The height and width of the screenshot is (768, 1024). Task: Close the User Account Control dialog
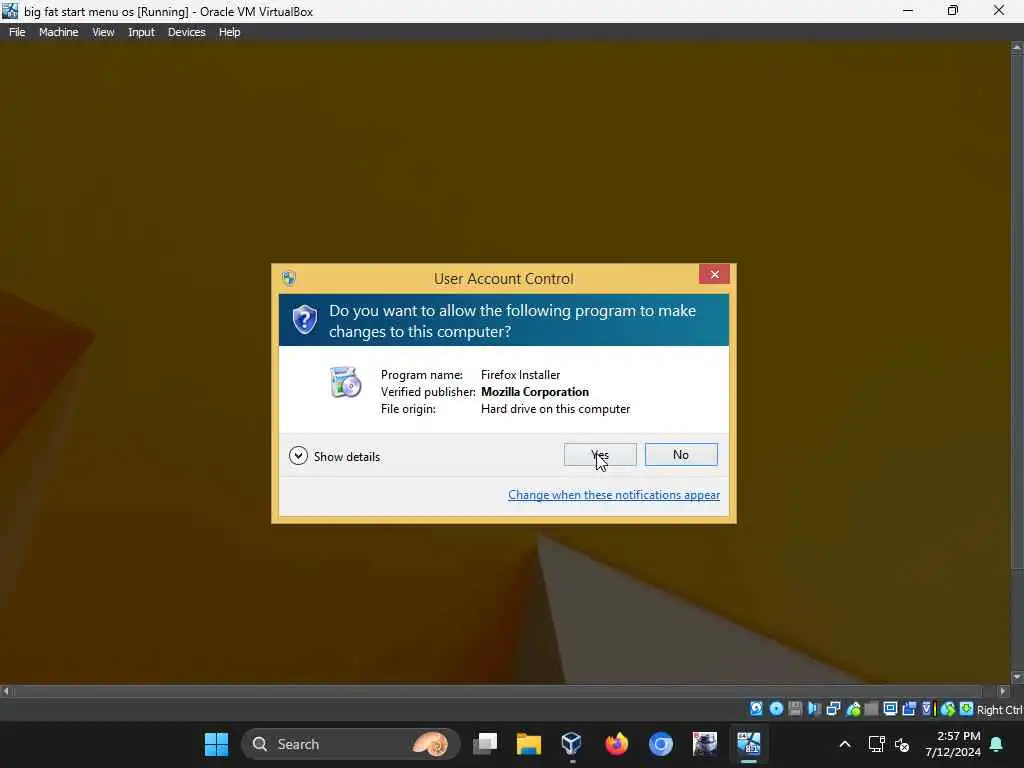pos(714,274)
